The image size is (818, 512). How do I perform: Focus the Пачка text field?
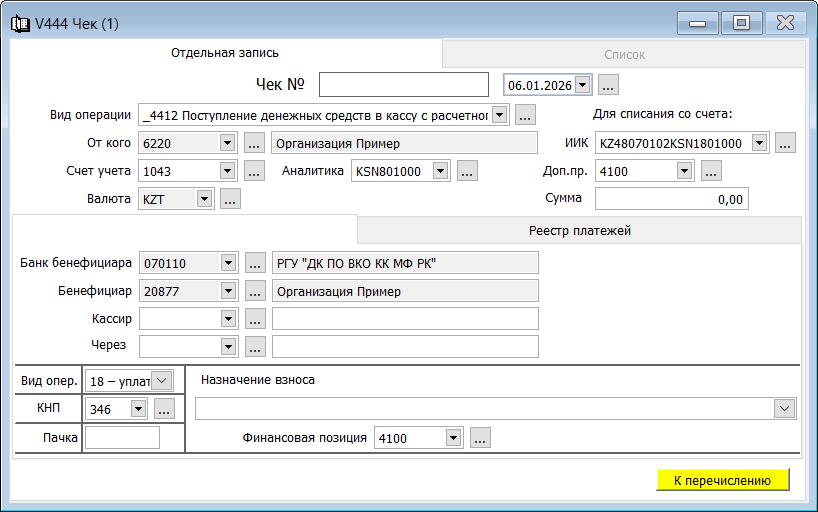(x=122, y=437)
